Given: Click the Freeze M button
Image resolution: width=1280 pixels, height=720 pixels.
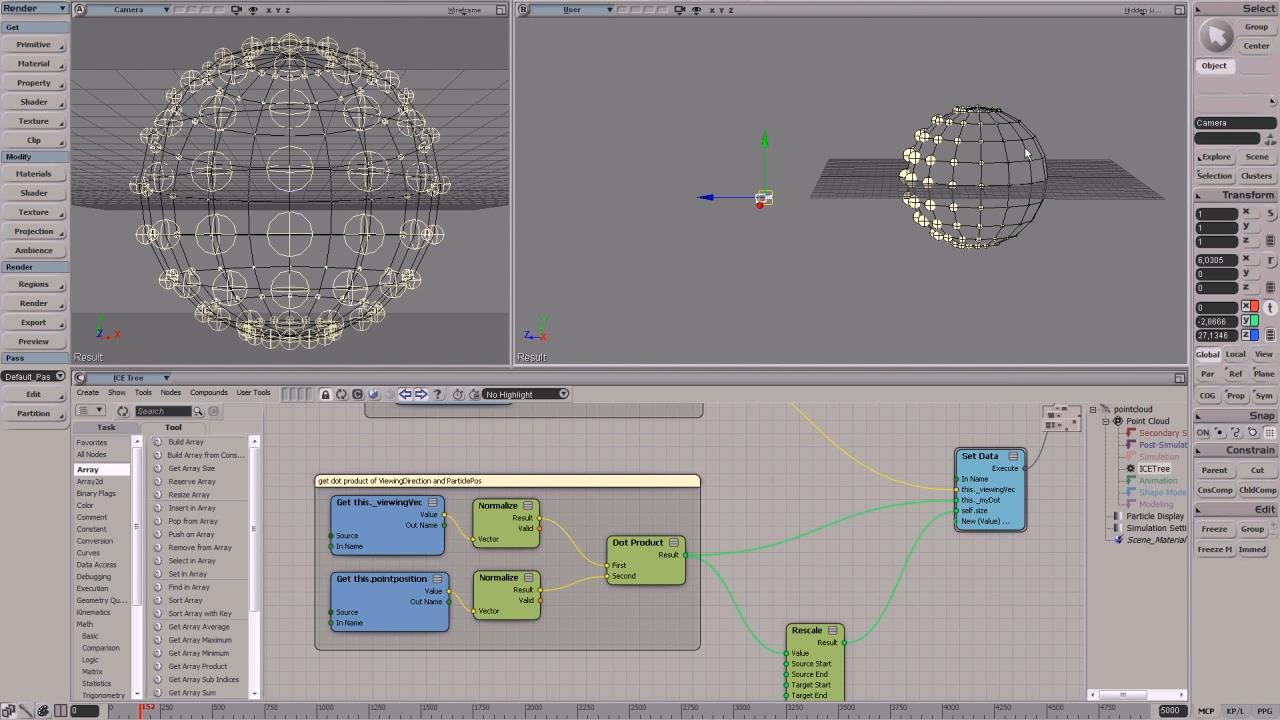Looking at the screenshot, I should click(x=1214, y=550).
